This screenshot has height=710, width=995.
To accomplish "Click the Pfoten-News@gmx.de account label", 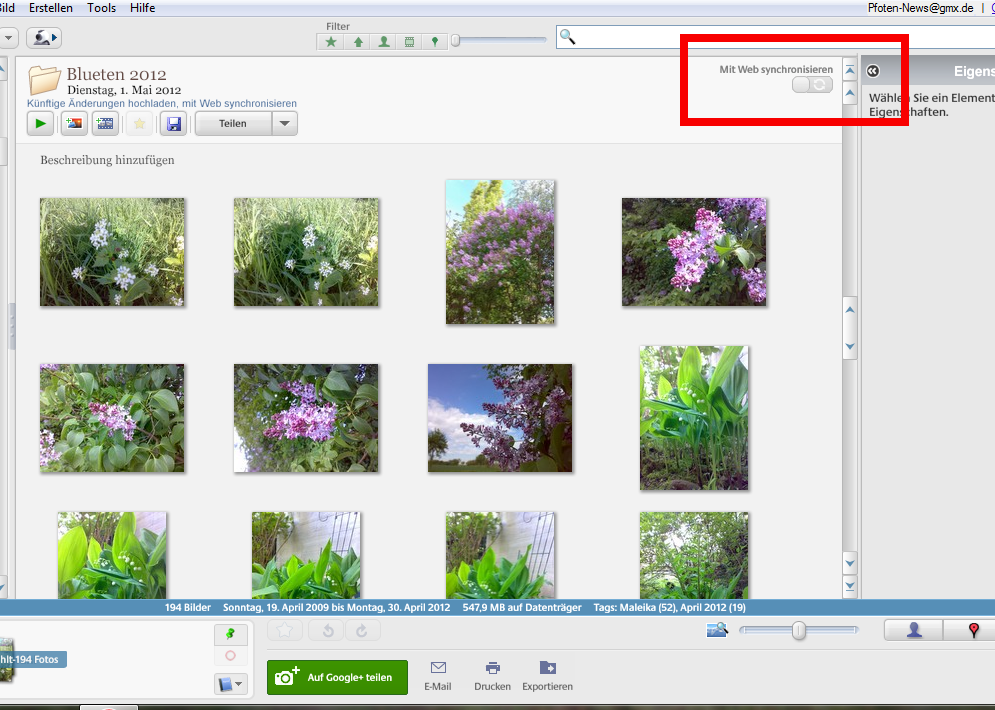I will pos(920,8).
